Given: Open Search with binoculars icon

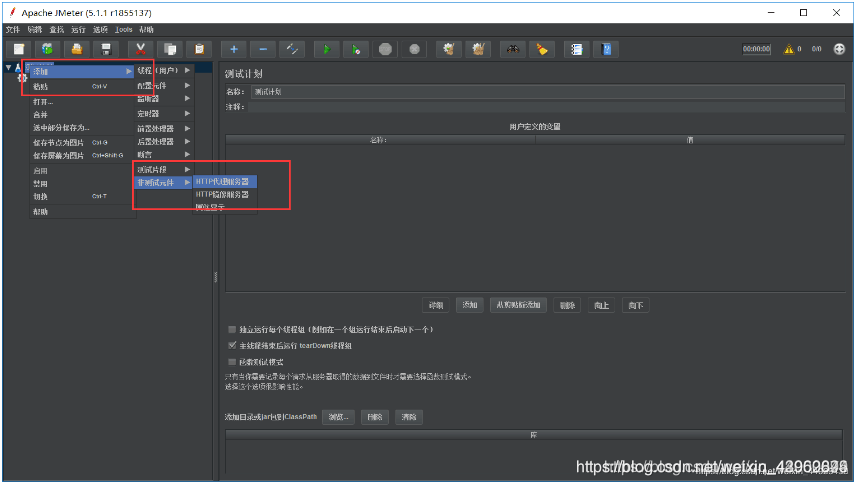Looking at the screenshot, I should pos(513,49).
